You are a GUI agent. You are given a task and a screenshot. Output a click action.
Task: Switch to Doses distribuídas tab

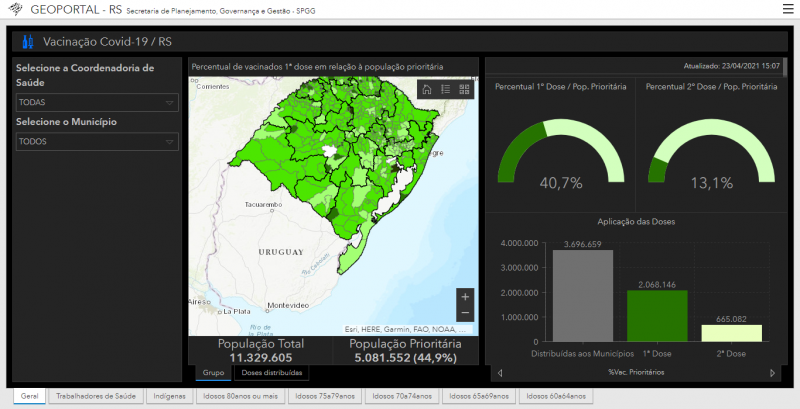[271, 373]
